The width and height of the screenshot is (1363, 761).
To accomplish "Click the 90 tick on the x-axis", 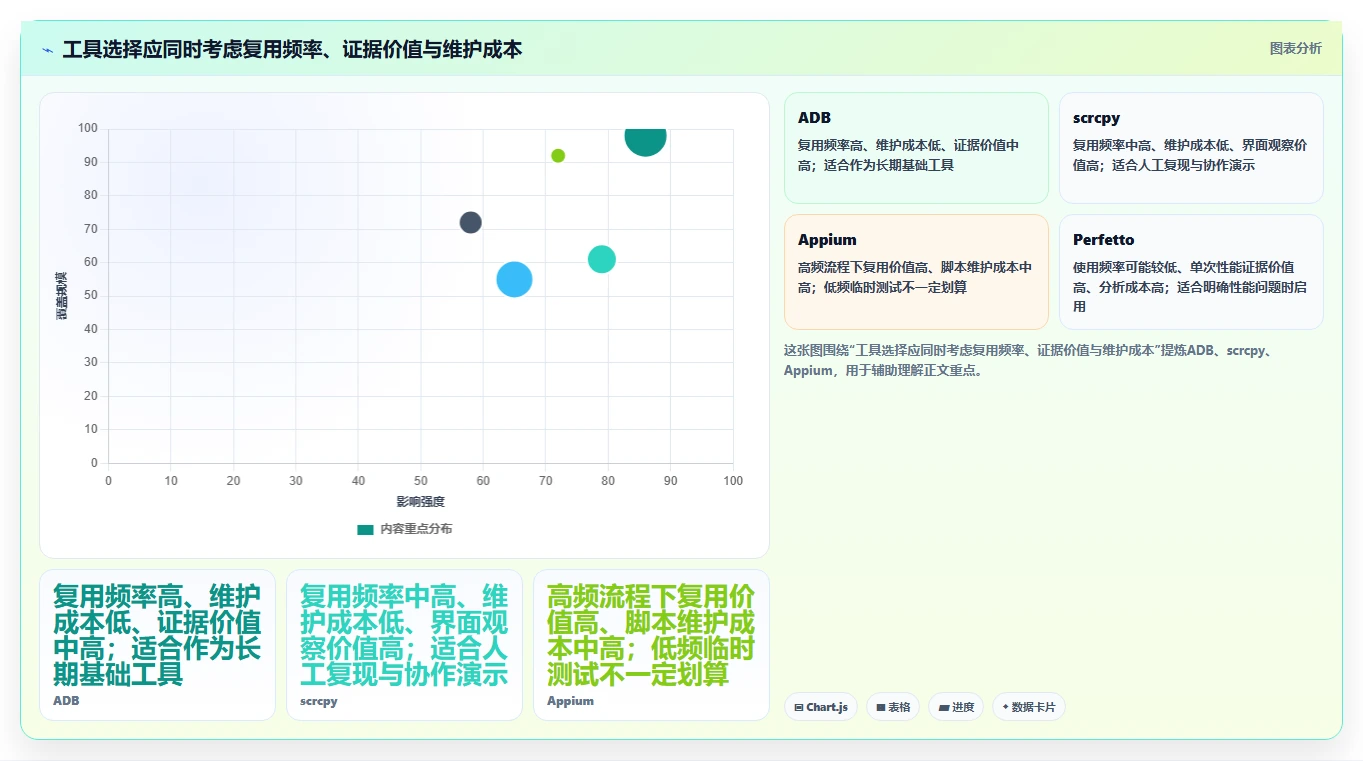I will click(x=671, y=480).
